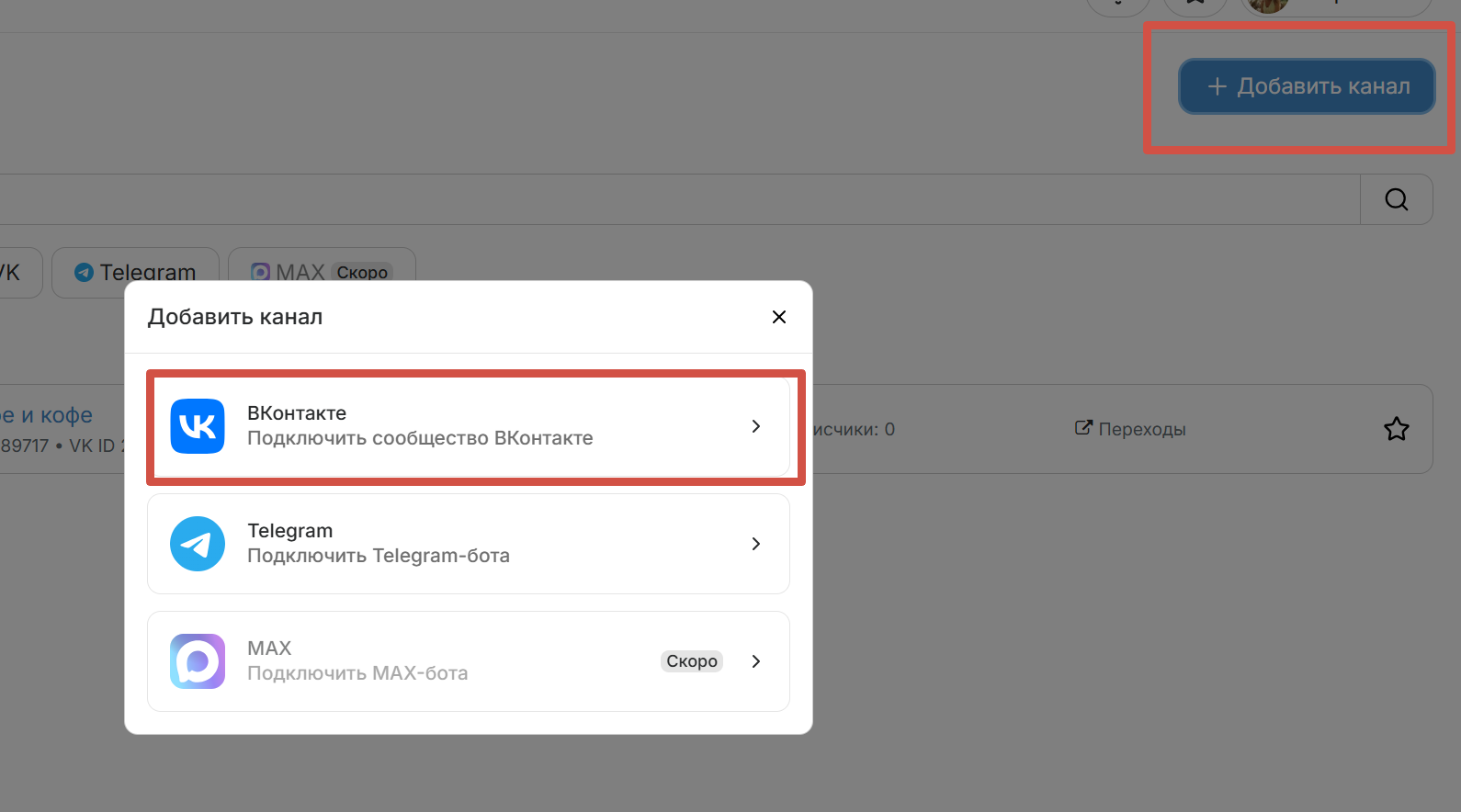Image resolution: width=1461 pixels, height=812 pixels.
Task: Expand the ВКонтакте option chevron
Action: pyautogui.click(x=755, y=426)
